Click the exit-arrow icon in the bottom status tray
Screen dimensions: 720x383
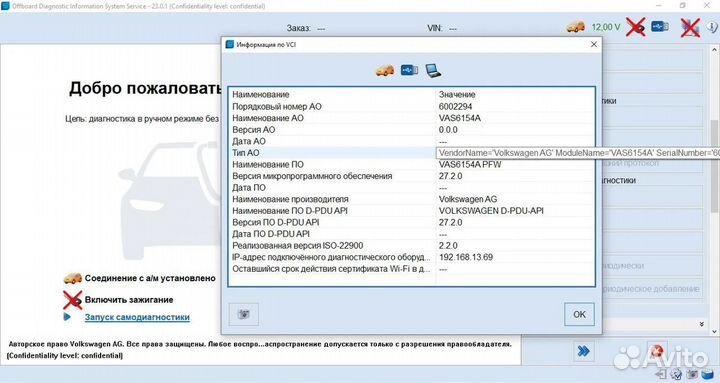(661, 374)
